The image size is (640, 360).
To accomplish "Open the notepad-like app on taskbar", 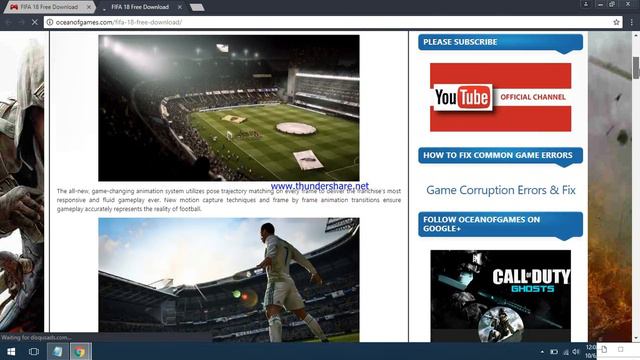I will tap(58, 351).
